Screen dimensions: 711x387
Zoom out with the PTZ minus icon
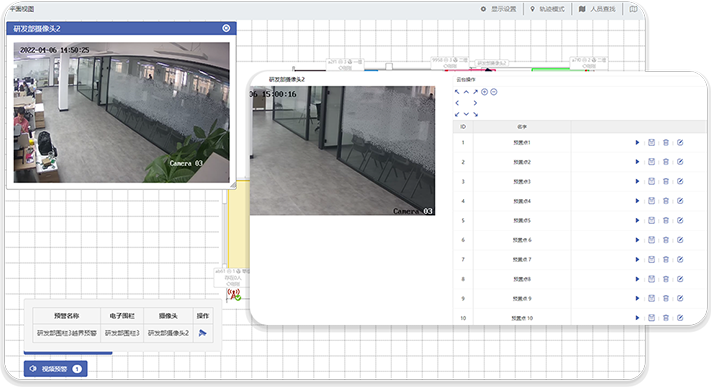[494, 92]
